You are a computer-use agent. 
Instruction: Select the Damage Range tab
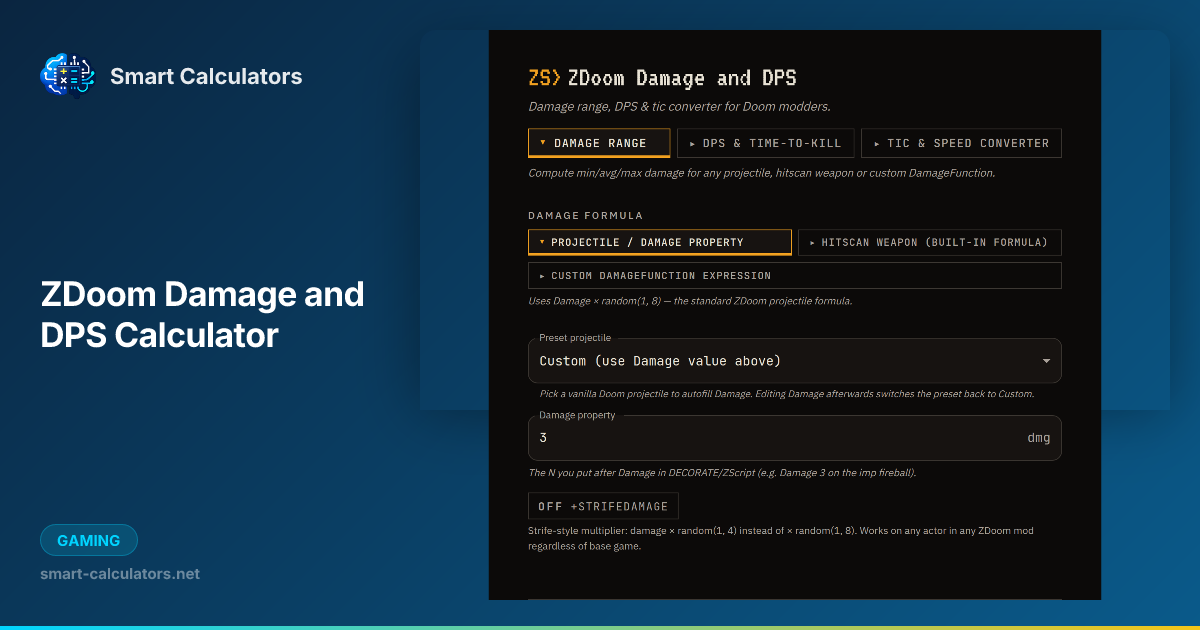point(599,143)
